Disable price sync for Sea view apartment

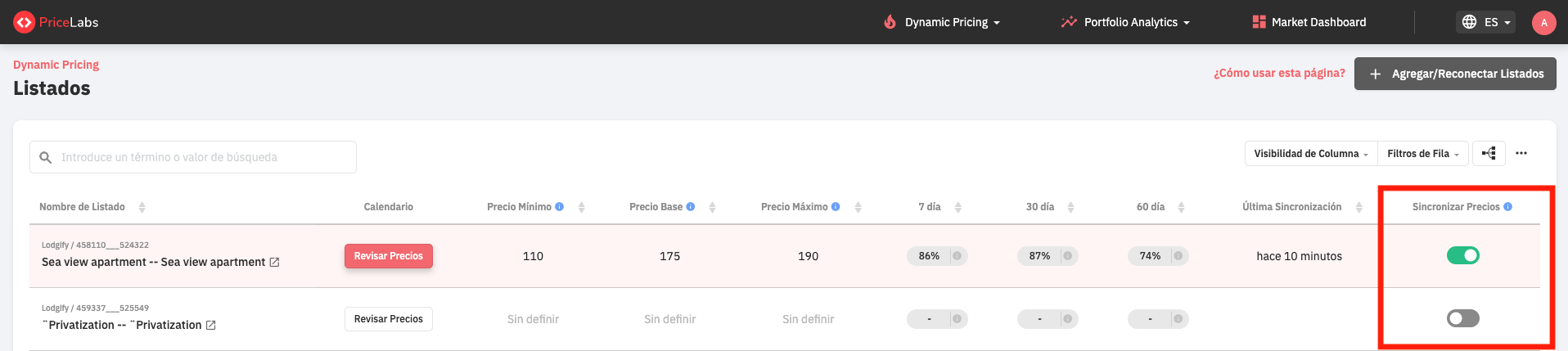click(x=1462, y=256)
